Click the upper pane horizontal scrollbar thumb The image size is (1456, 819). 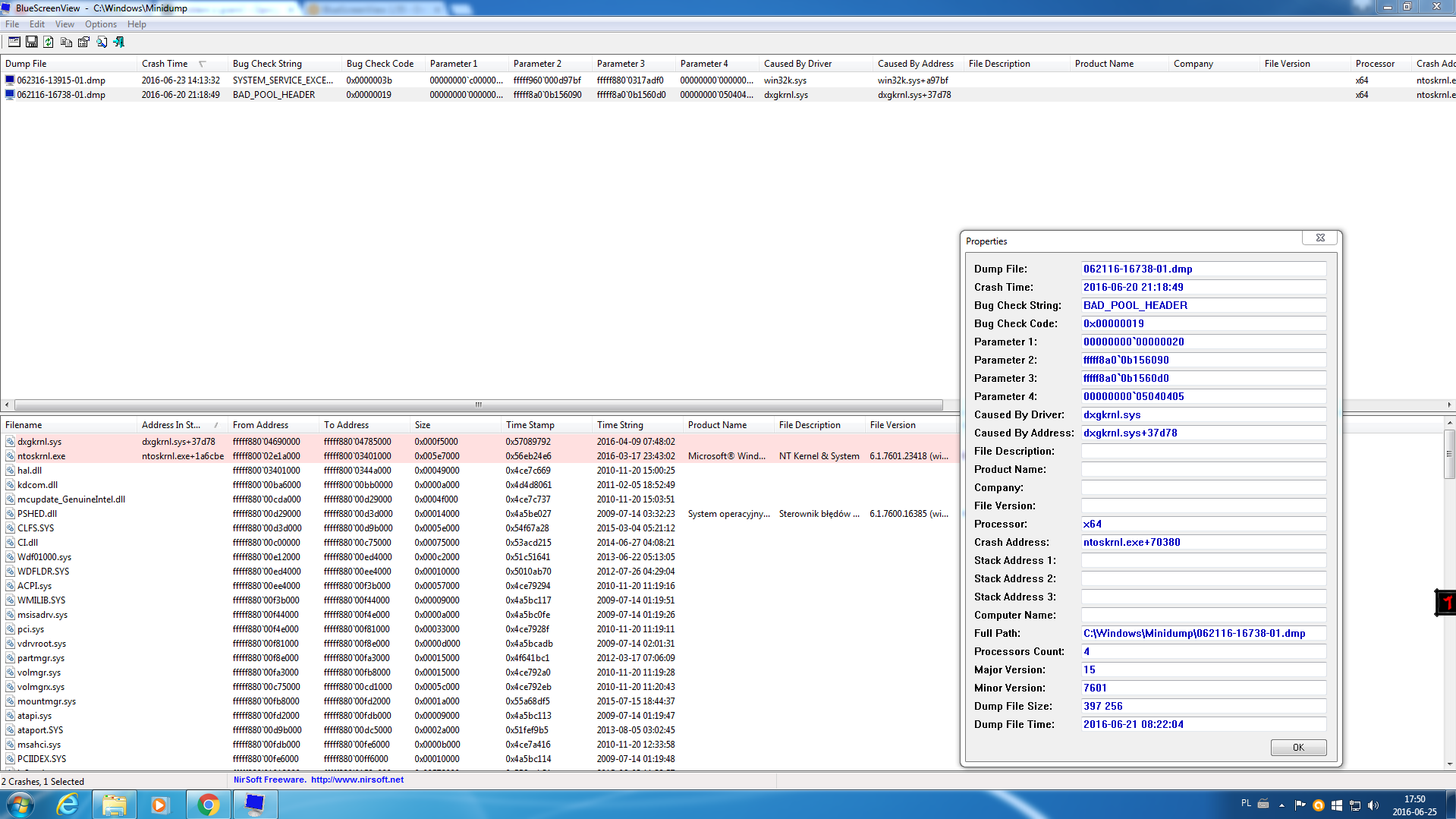(x=478, y=405)
